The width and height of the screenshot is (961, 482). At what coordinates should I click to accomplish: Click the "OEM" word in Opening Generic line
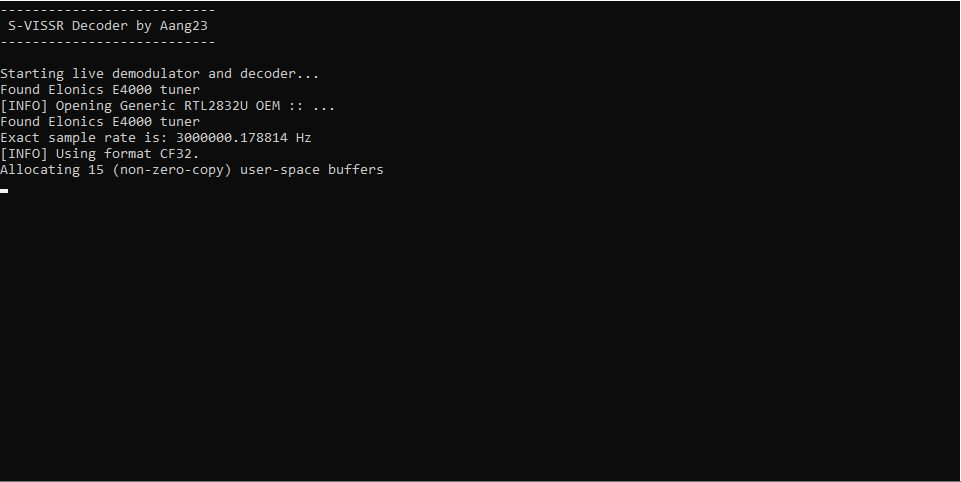(268, 105)
